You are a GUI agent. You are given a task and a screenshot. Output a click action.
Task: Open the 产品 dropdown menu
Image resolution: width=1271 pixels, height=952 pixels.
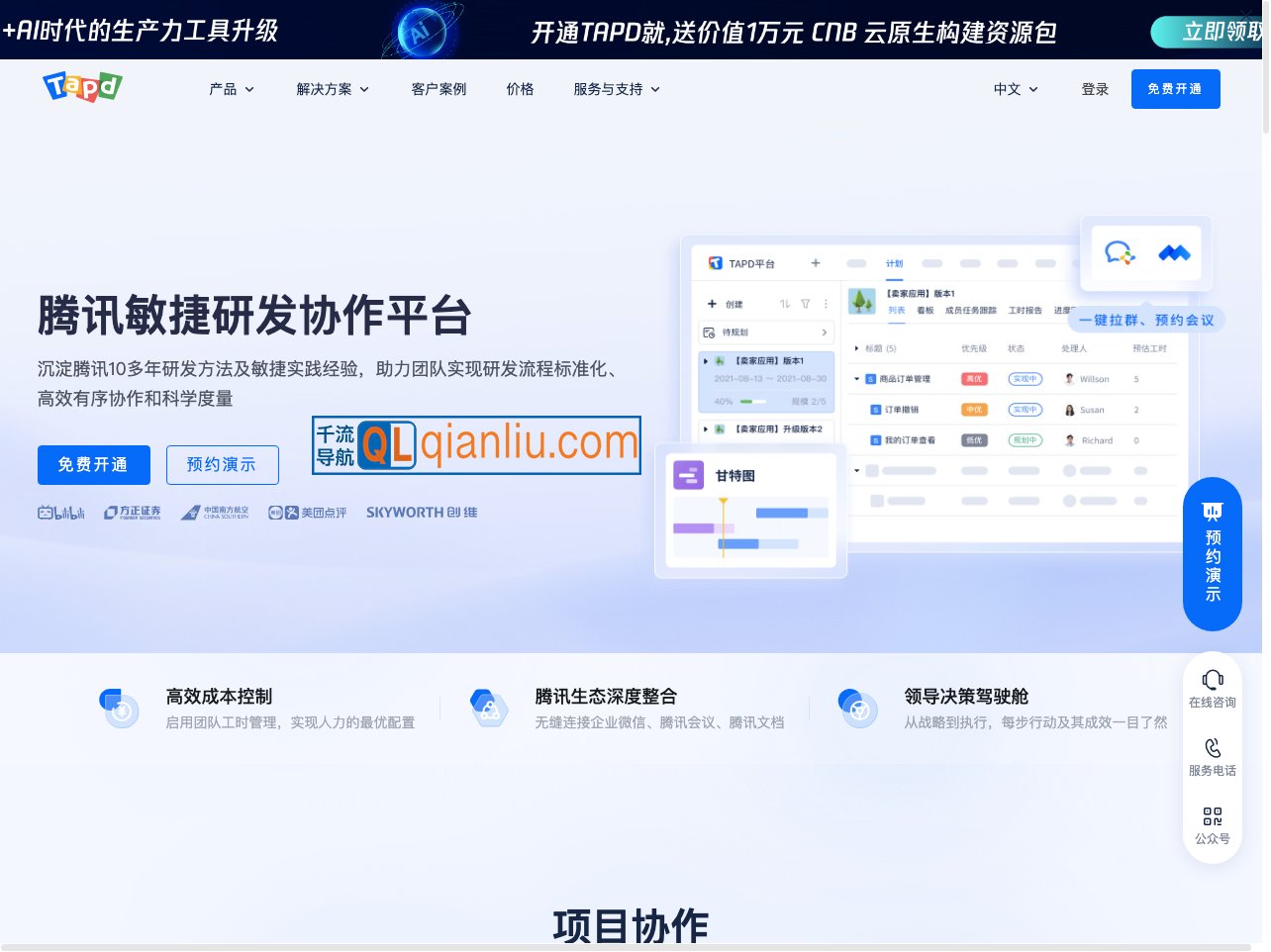click(231, 89)
